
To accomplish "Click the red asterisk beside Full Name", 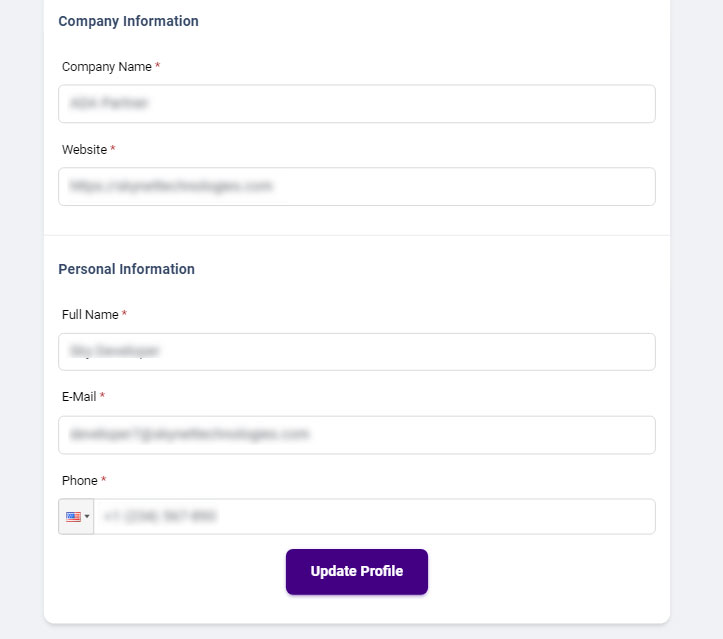I will pyautogui.click(x=125, y=314).
